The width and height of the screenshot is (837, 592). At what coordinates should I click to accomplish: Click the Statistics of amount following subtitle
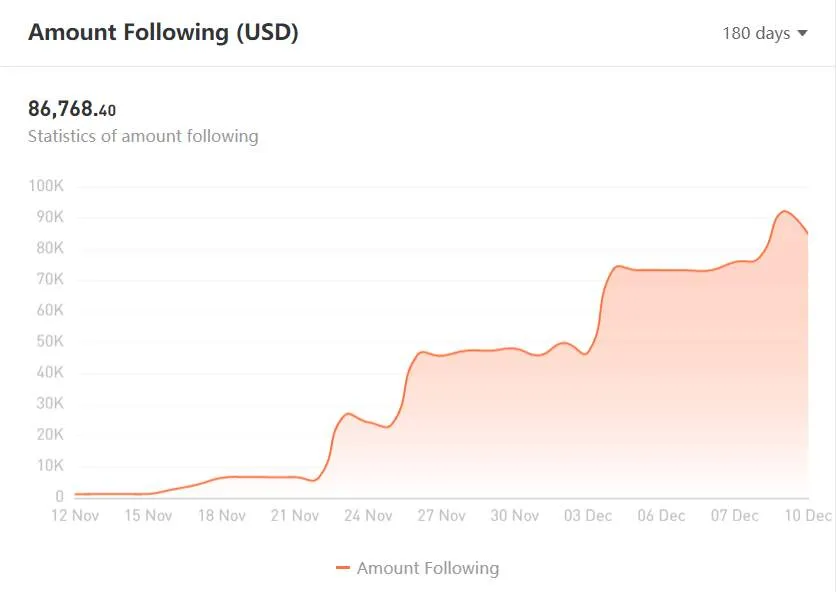143,136
